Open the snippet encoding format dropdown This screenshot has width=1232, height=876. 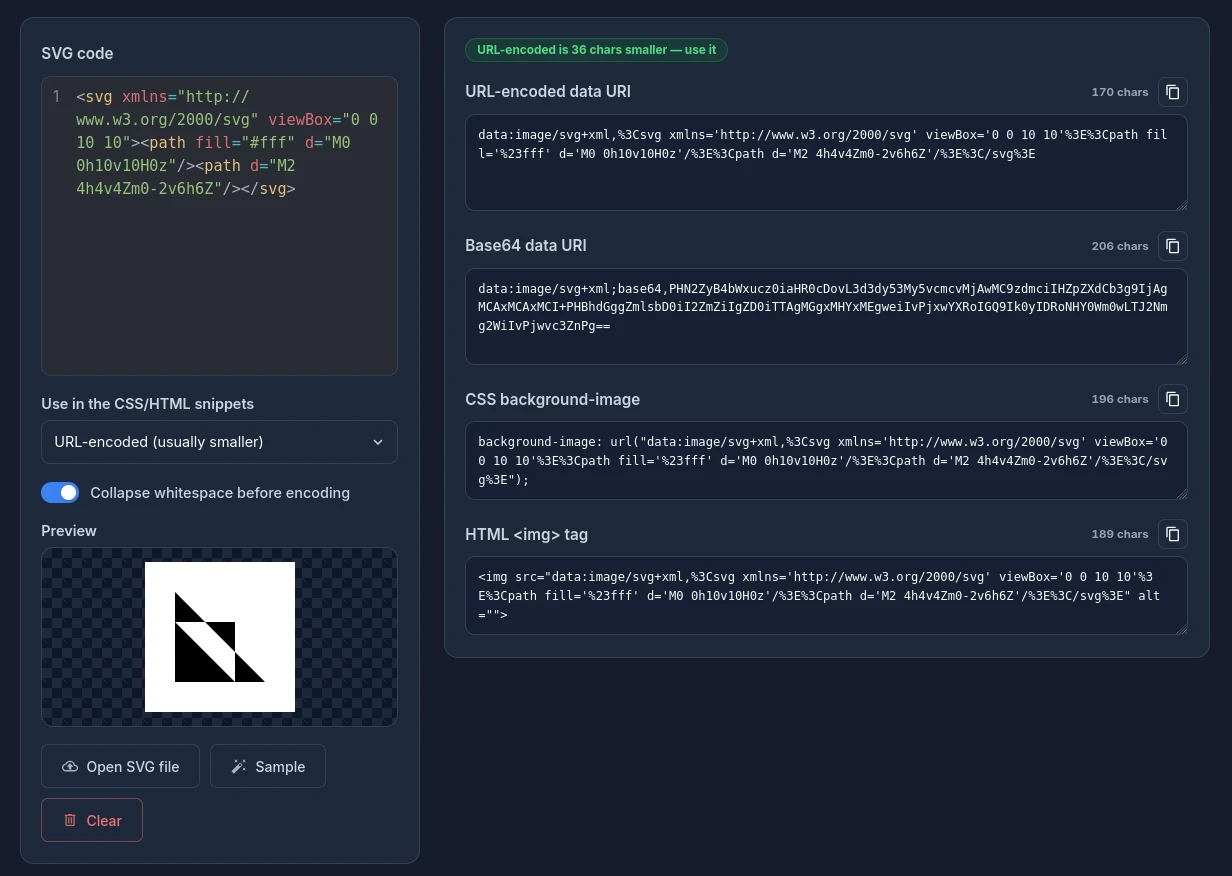(x=219, y=442)
